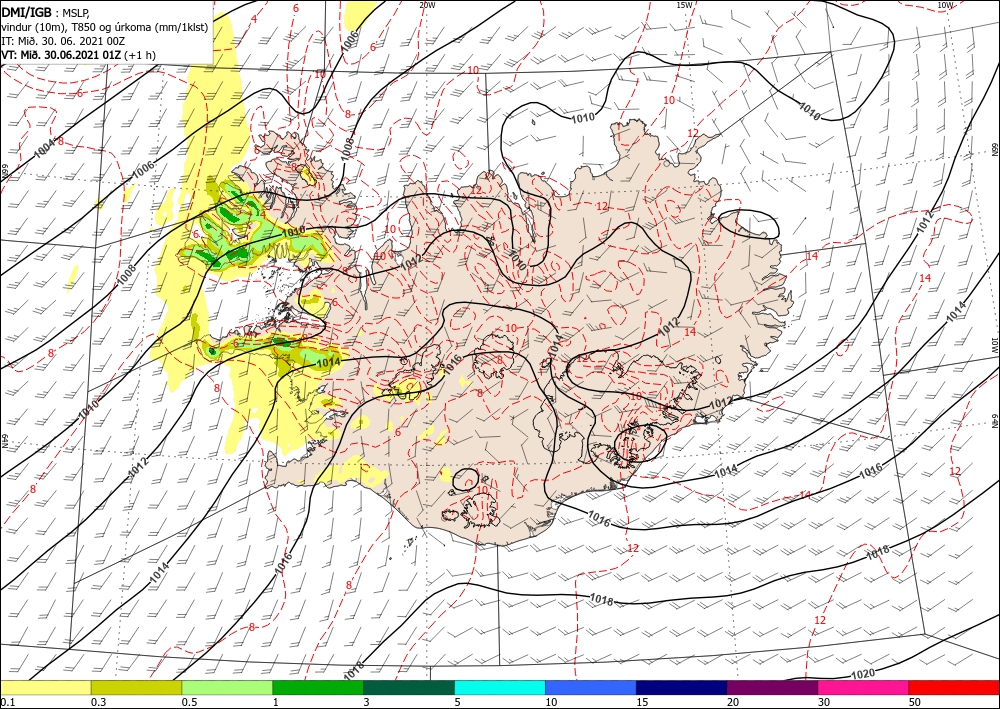Click the navy 15–20 precipitation legend swatch
This screenshot has width=1000, height=709.
(x=682, y=687)
